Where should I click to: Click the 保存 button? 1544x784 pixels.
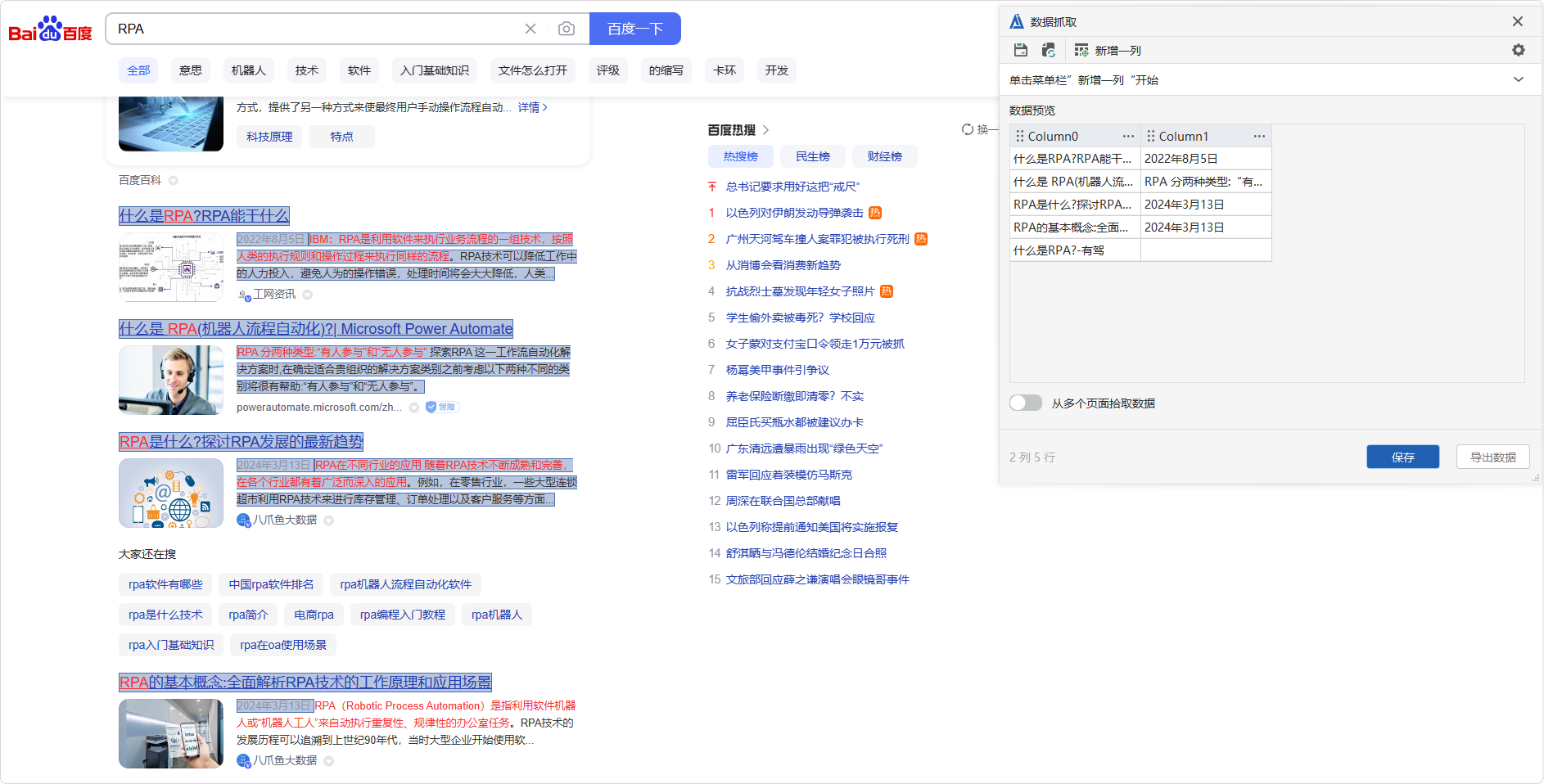tap(1403, 457)
